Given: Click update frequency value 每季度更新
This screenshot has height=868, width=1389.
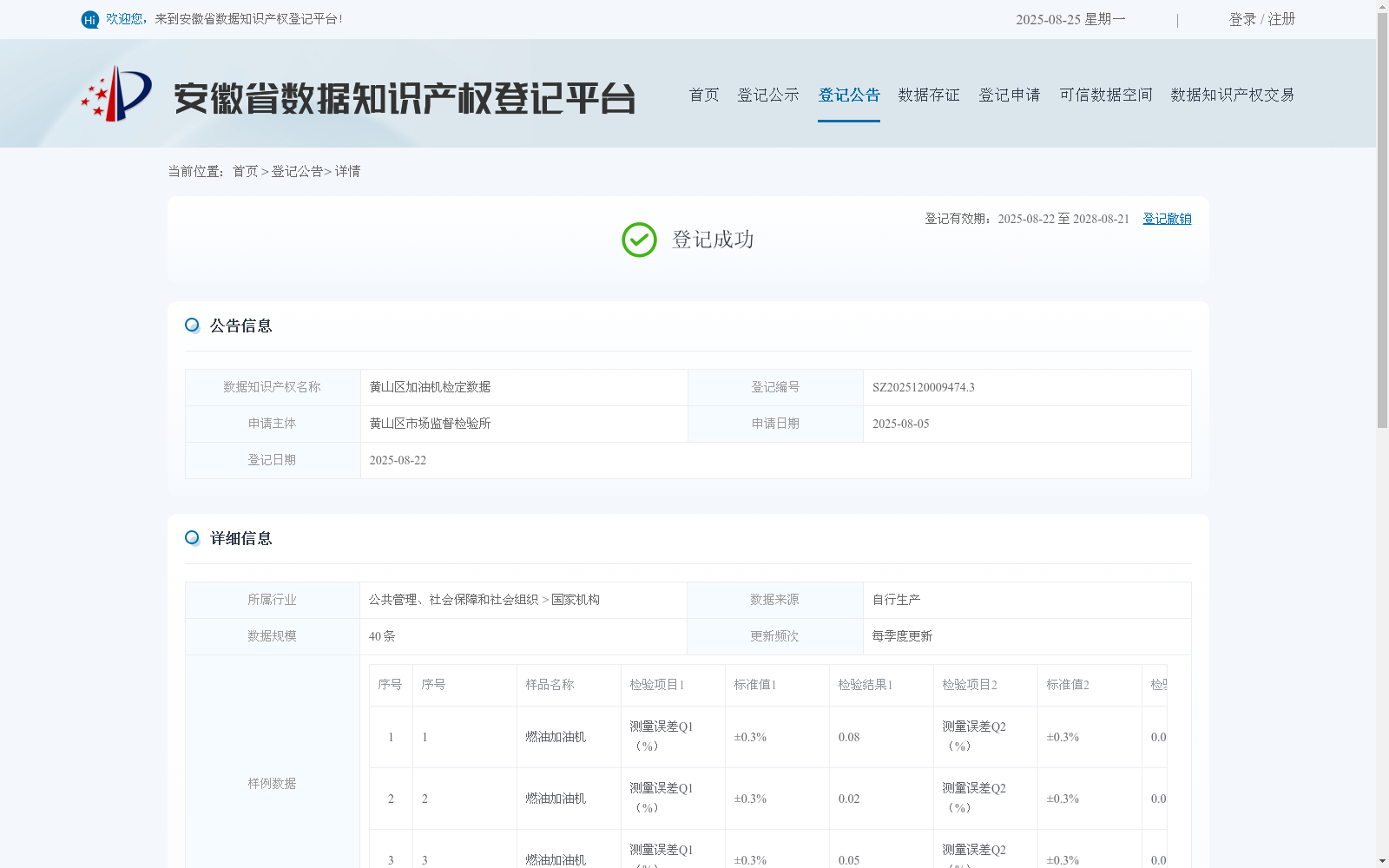Looking at the screenshot, I should tap(902, 636).
